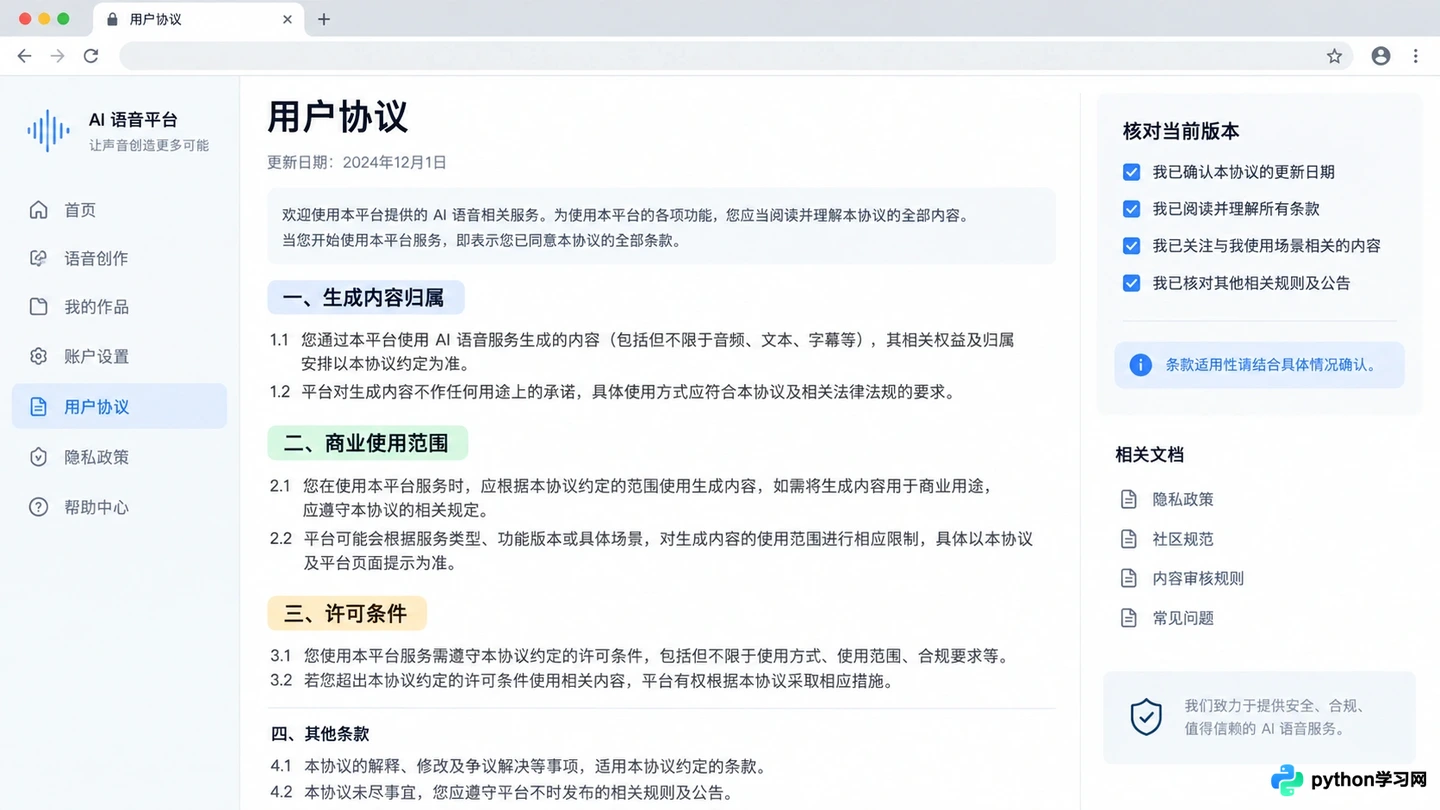The height and width of the screenshot is (810, 1440).
Task: Switch to the 用户协议 browser tab
Action: [197, 19]
